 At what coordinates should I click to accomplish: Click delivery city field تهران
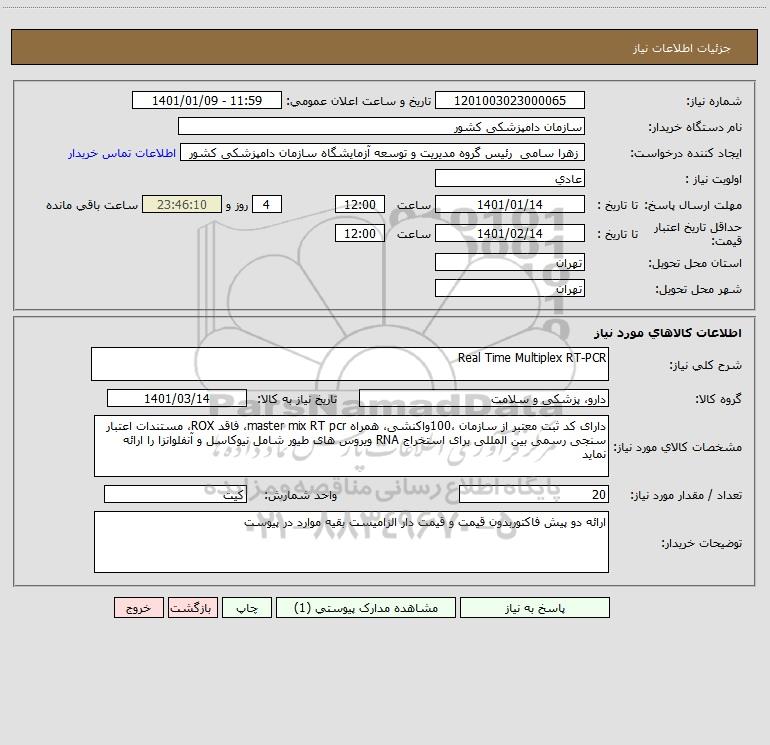point(510,288)
